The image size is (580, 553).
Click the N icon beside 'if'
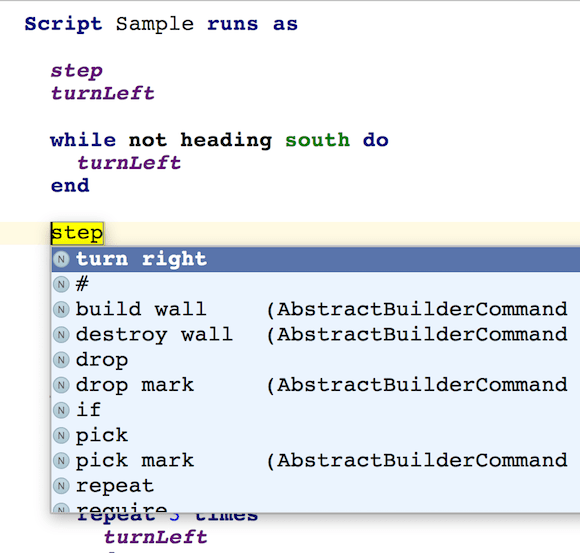(61, 410)
